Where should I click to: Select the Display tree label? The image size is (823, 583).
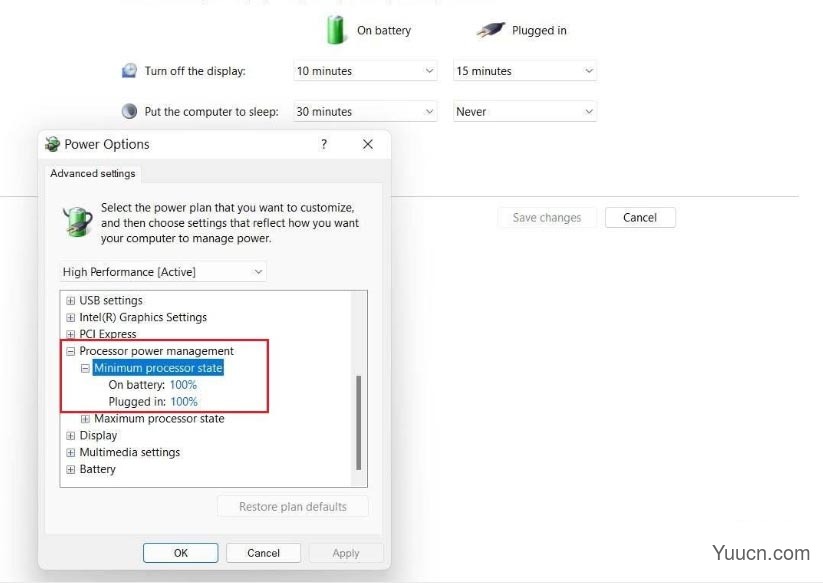pyautogui.click(x=98, y=435)
